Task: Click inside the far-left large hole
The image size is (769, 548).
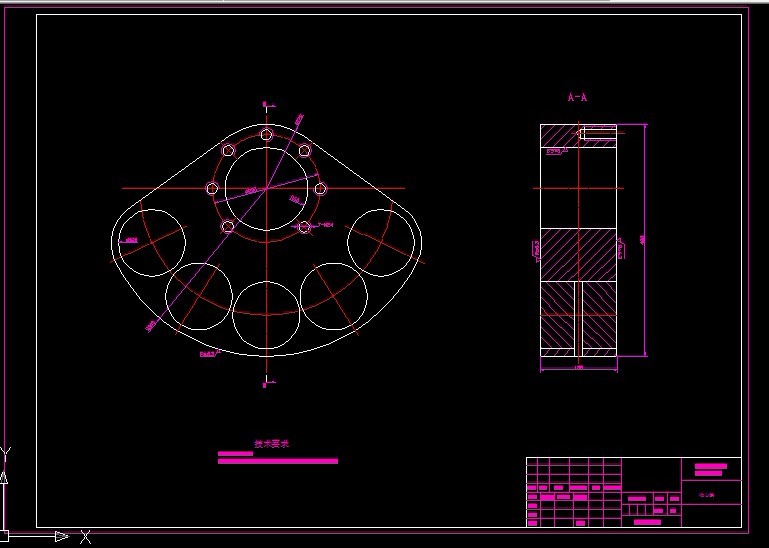Action: coord(152,242)
